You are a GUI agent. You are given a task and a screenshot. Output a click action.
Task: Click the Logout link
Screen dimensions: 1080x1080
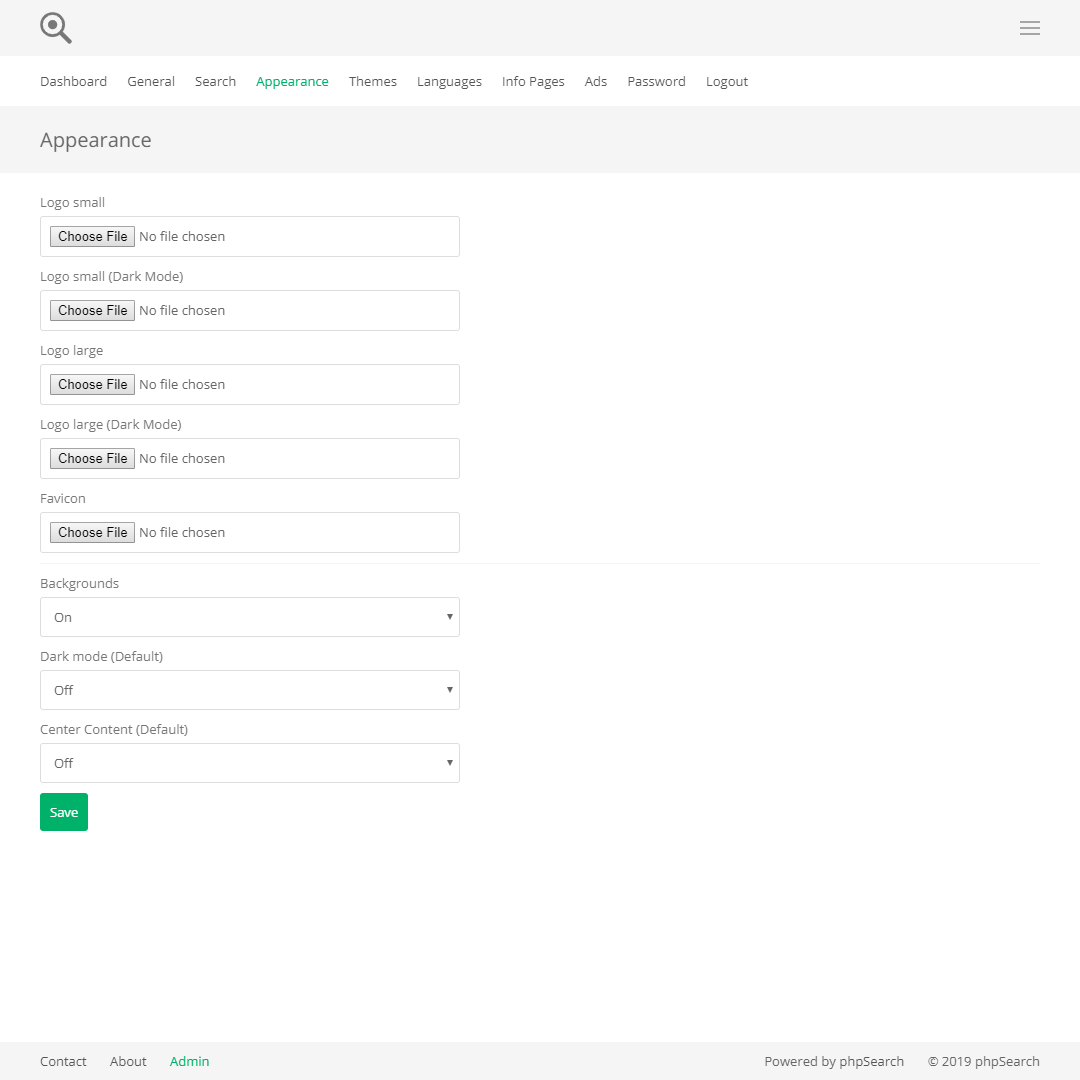[x=727, y=82]
